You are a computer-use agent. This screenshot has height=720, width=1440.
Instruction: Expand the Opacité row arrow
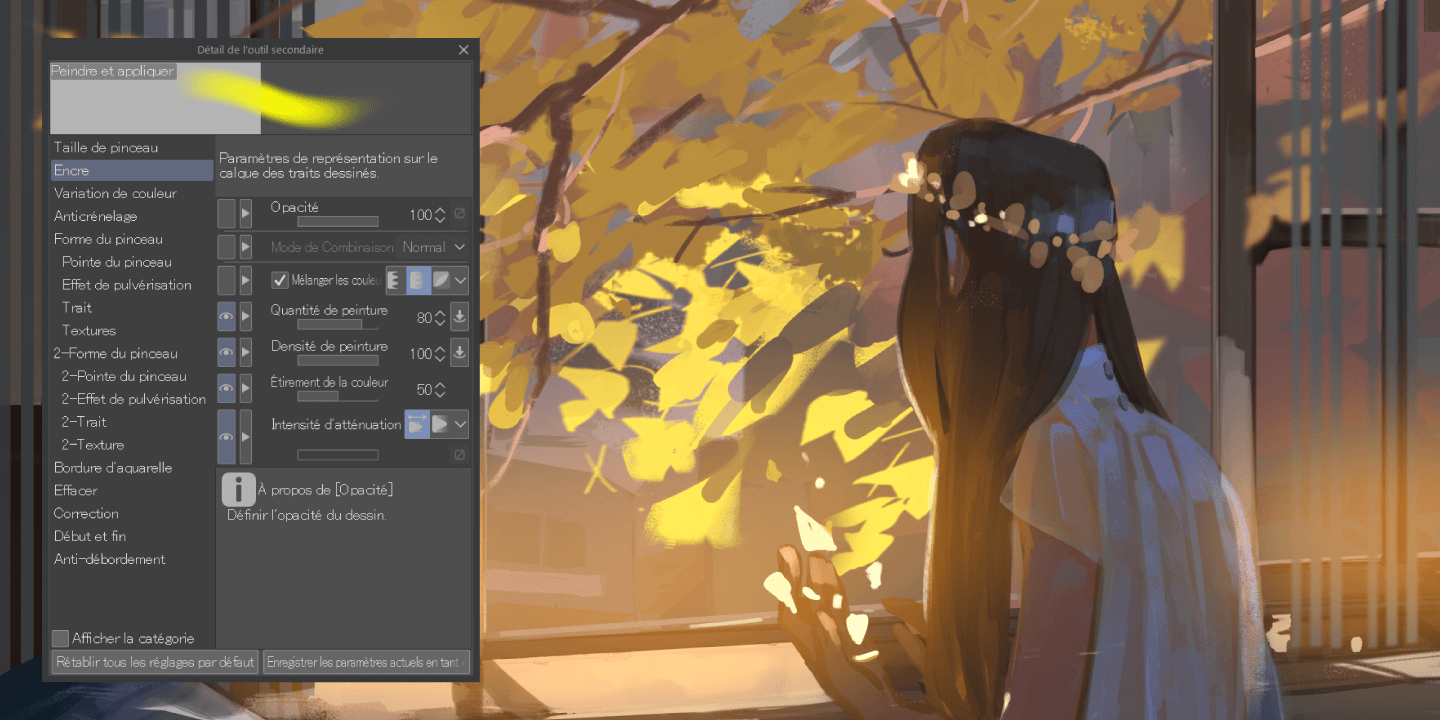245,213
